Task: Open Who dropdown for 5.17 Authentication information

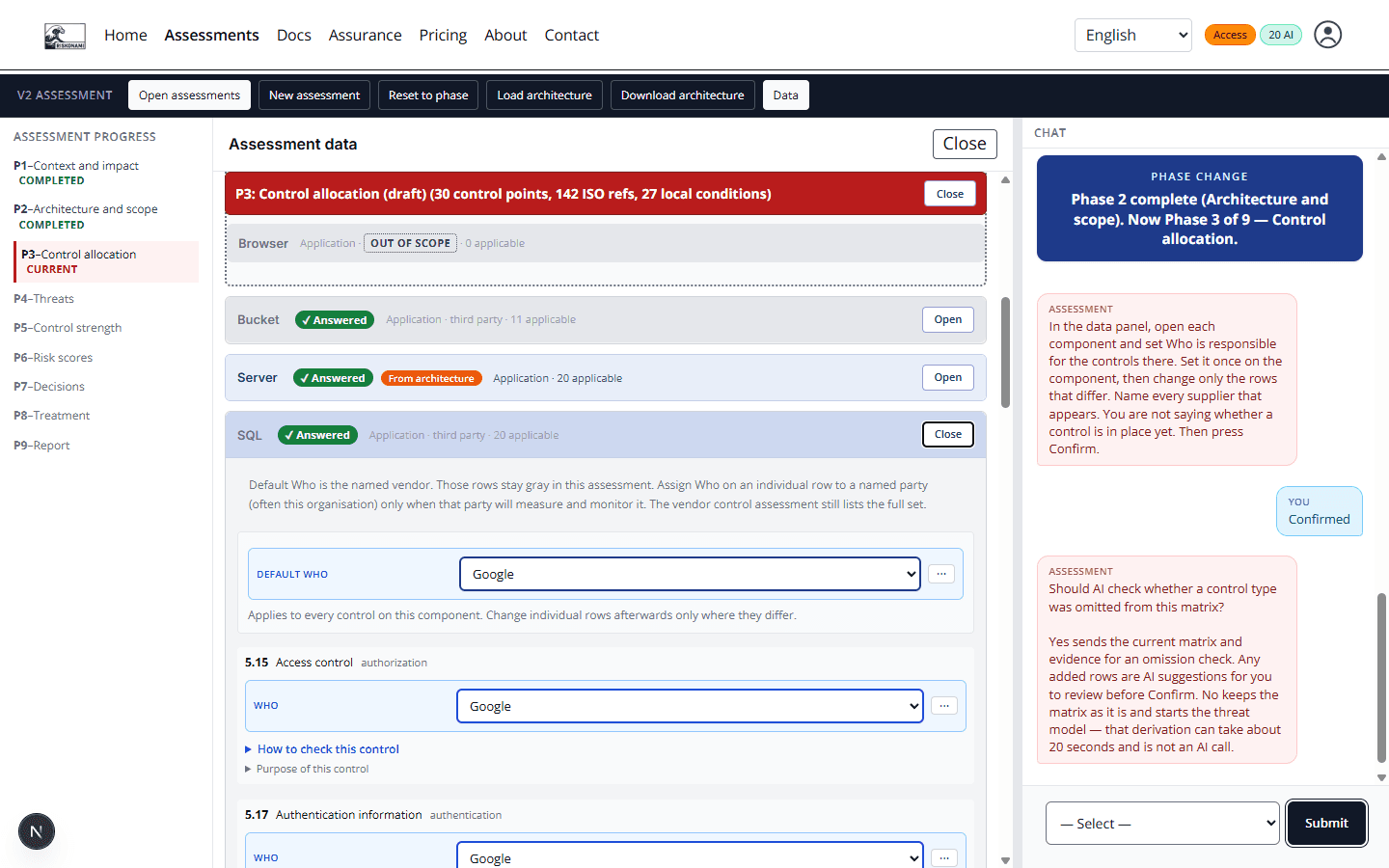Action: coord(690,855)
